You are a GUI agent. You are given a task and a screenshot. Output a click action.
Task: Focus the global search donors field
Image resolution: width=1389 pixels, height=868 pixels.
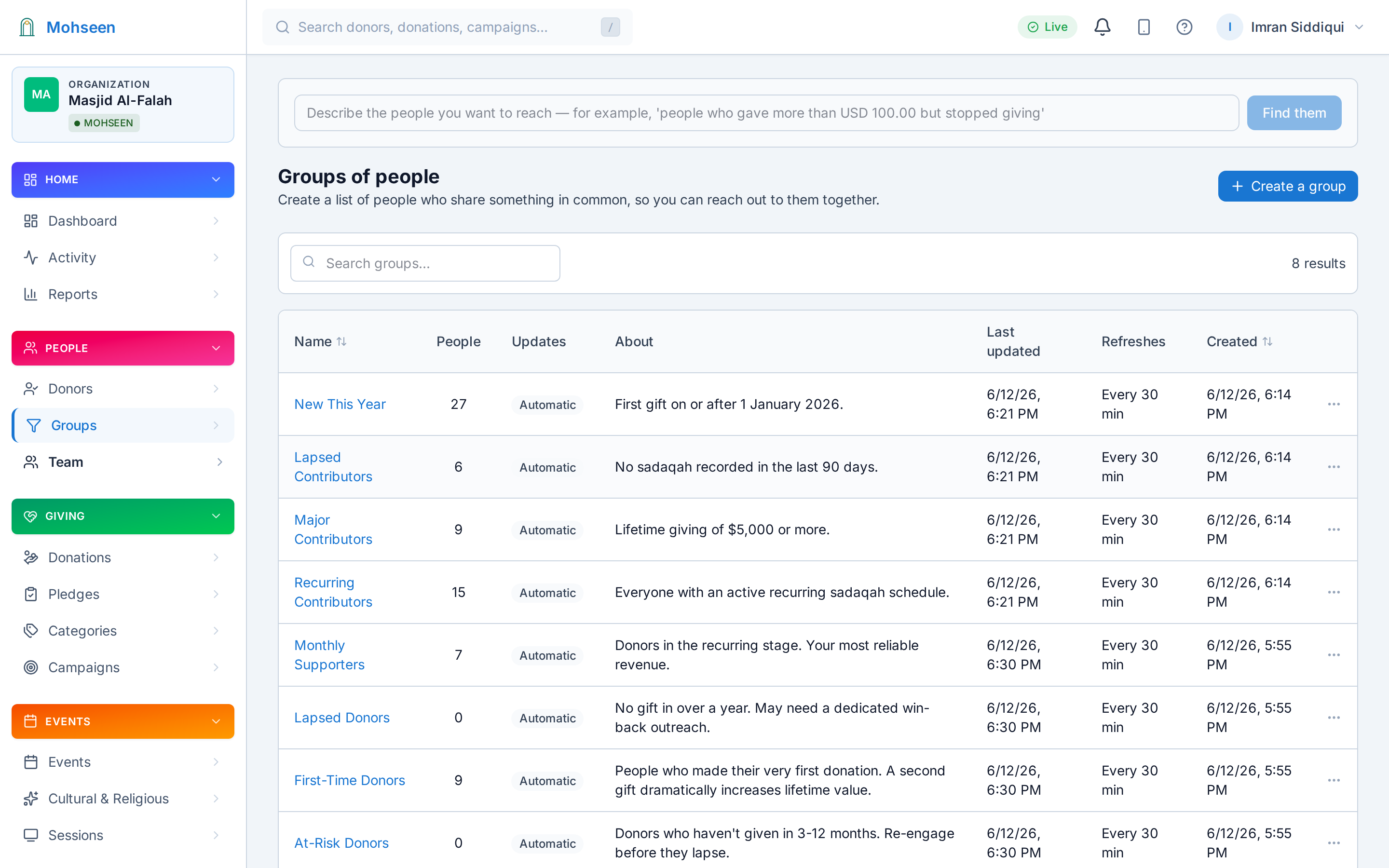tap(448, 27)
